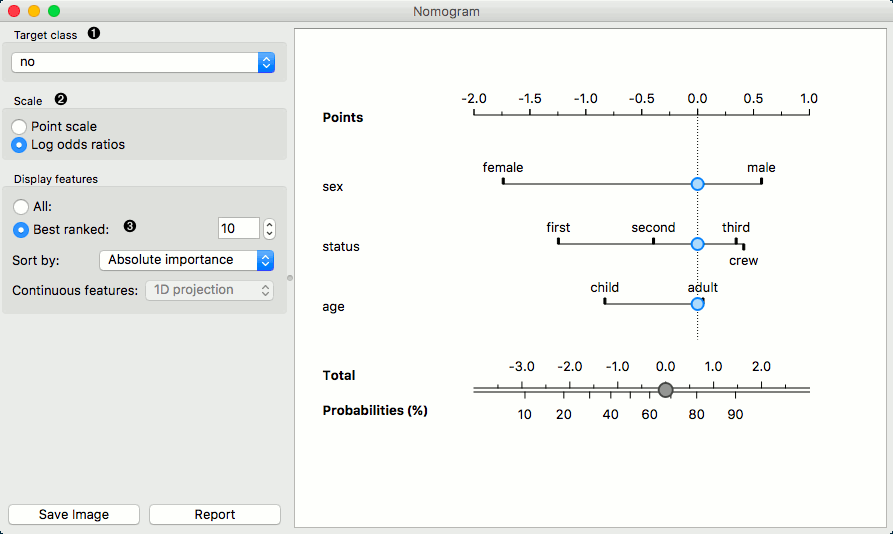893x534 pixels.
Task: Select the Log odds ratios option
Action: (19, 145)
